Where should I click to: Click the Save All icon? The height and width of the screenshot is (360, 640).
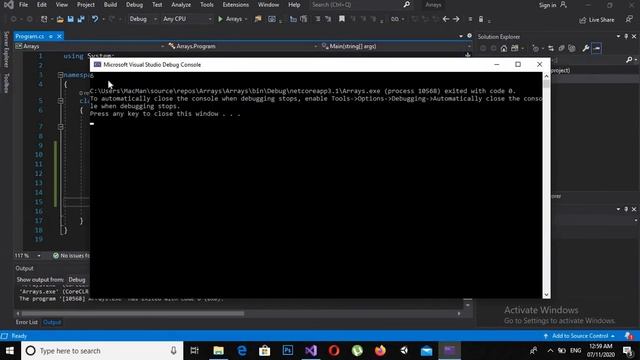pos(81,19)
